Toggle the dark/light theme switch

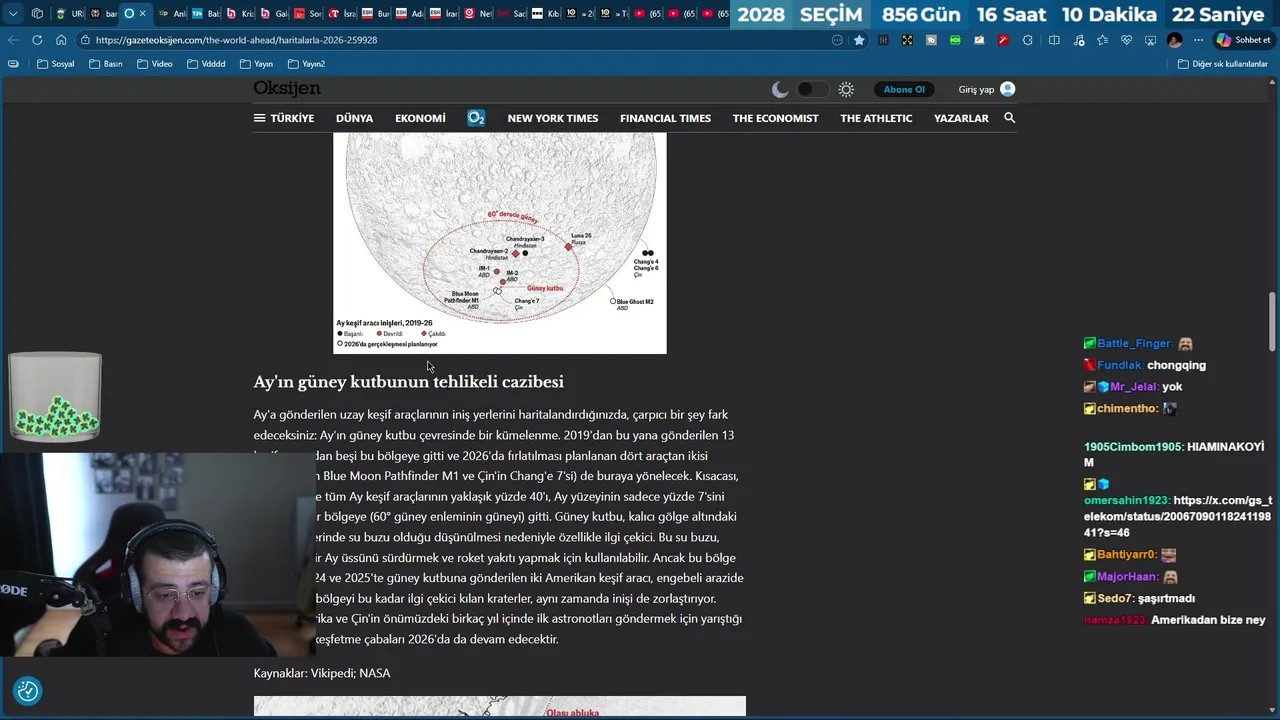812,89
